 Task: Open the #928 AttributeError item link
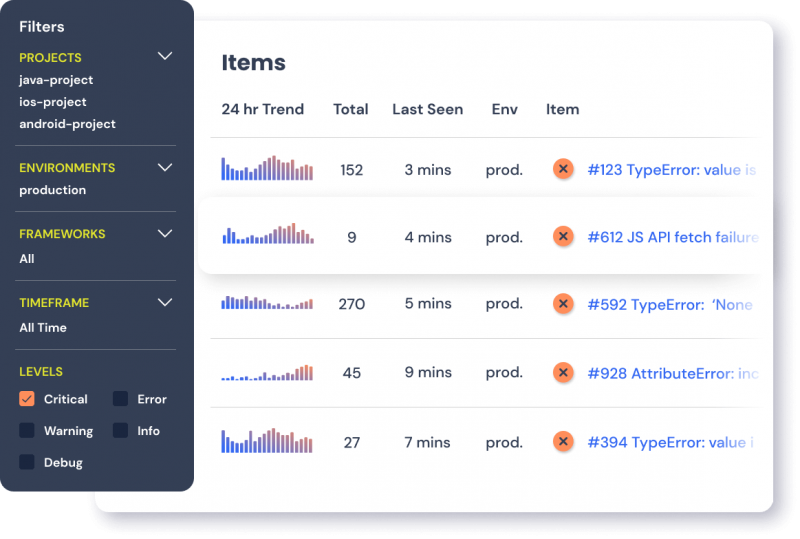[x=673, y=374]
